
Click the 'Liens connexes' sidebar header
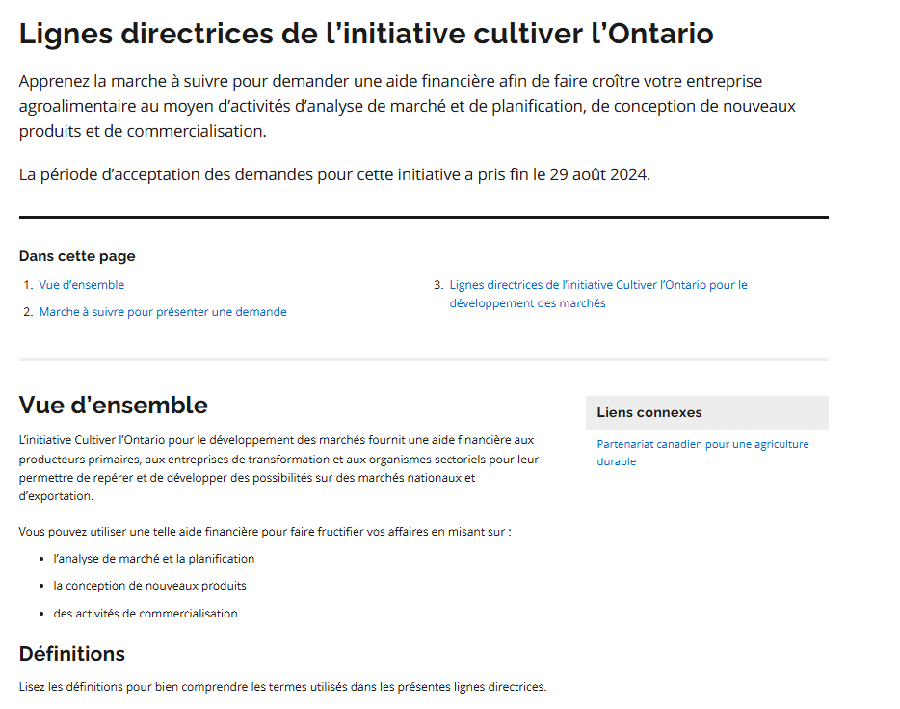click(649, 412)
